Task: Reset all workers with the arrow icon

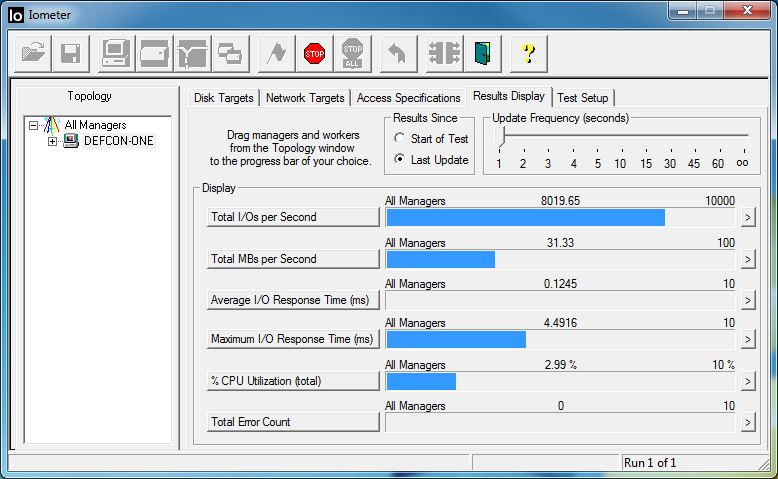Action: click(396, 53)
